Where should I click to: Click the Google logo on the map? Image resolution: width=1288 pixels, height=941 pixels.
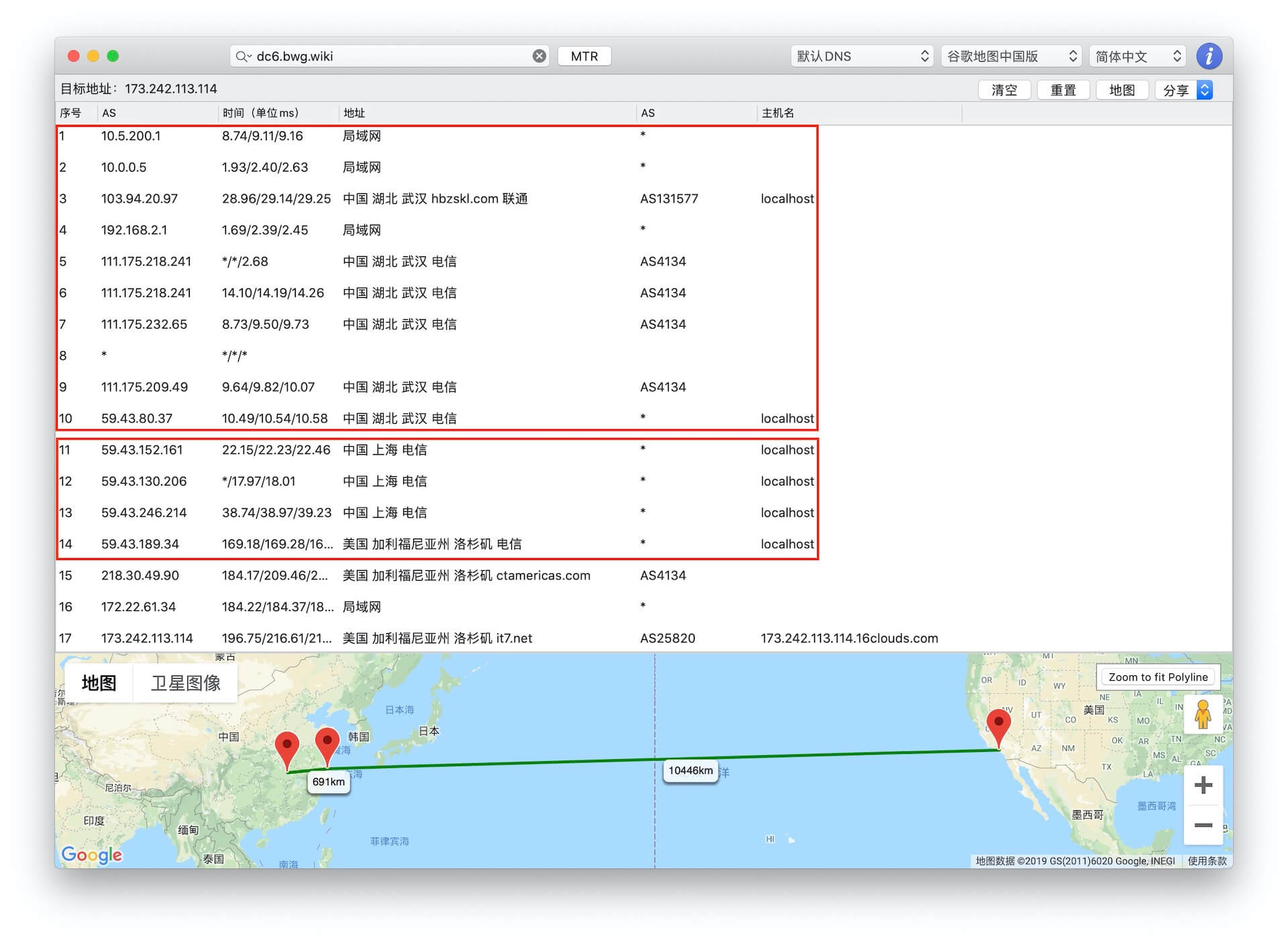point(92,854)
